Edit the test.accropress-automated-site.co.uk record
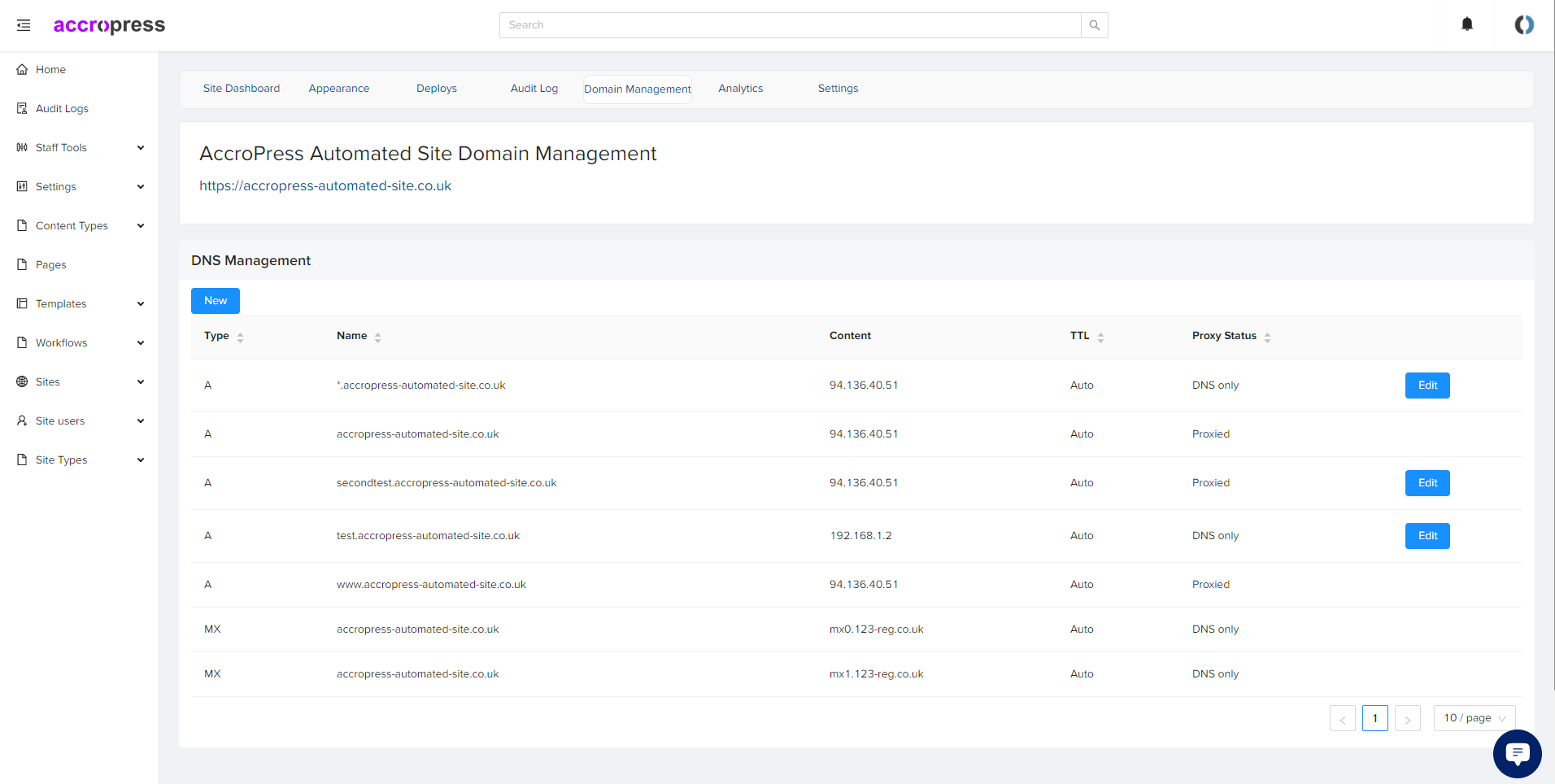This screenshot has width=1555, height=784. click(x=1427, y=536)
